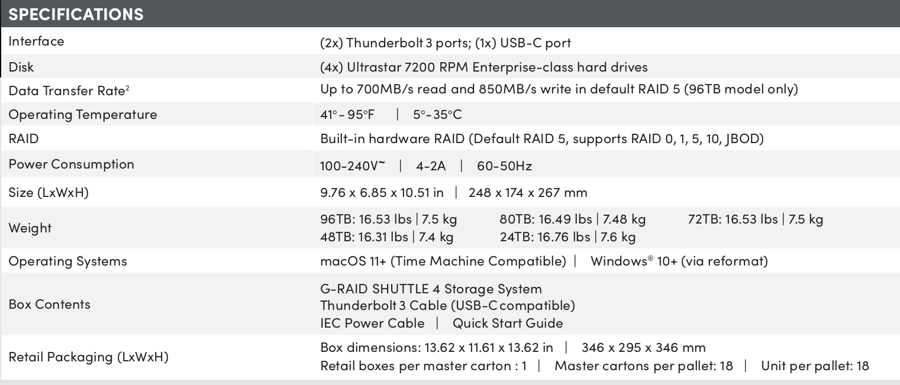Select the G-RAID SHUTTLE 4 Storage System line

coord(431,289)
